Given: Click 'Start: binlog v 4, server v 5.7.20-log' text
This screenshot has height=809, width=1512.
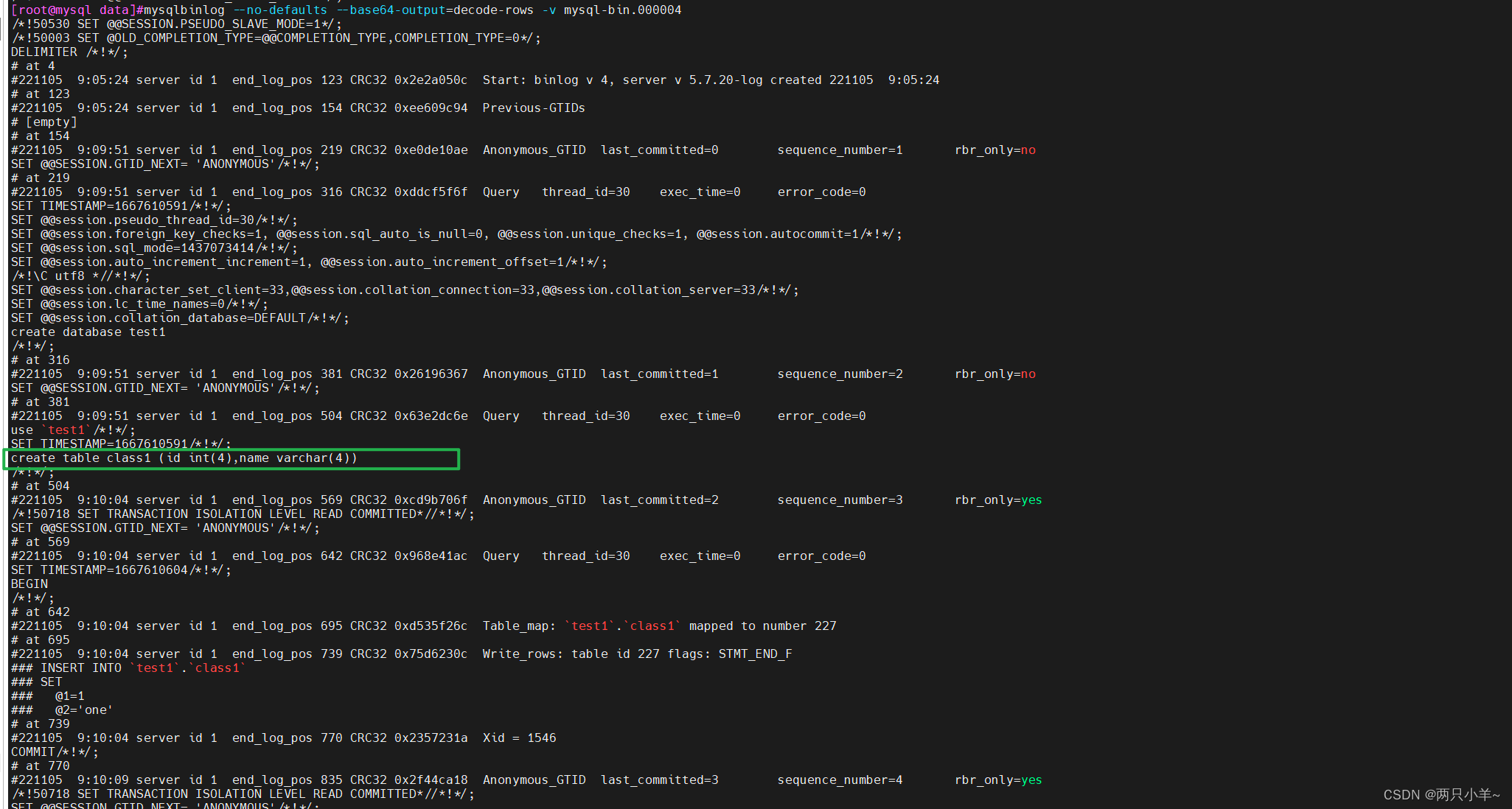Looking at the screenshot, I should [622, 80].
